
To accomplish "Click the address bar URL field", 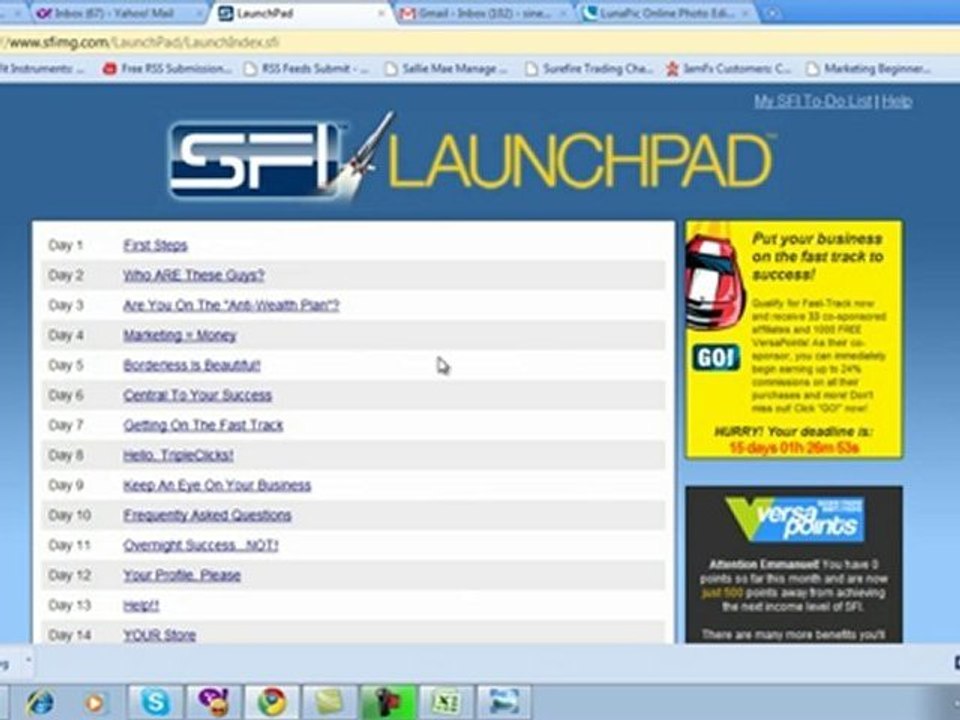I will [x=480, y=42].
